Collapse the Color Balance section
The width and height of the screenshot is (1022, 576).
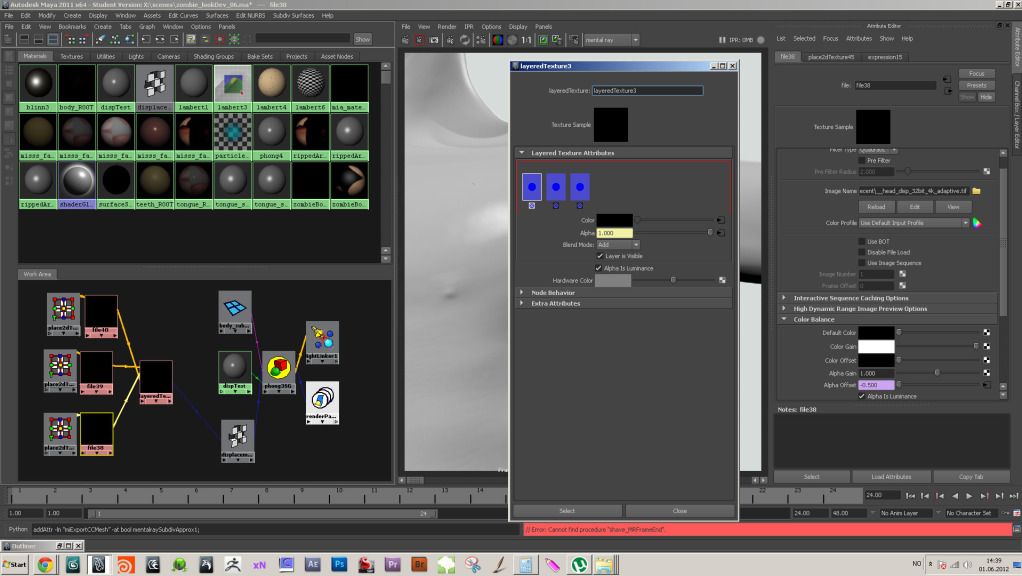pyautogui.click(x=784, y=319)
